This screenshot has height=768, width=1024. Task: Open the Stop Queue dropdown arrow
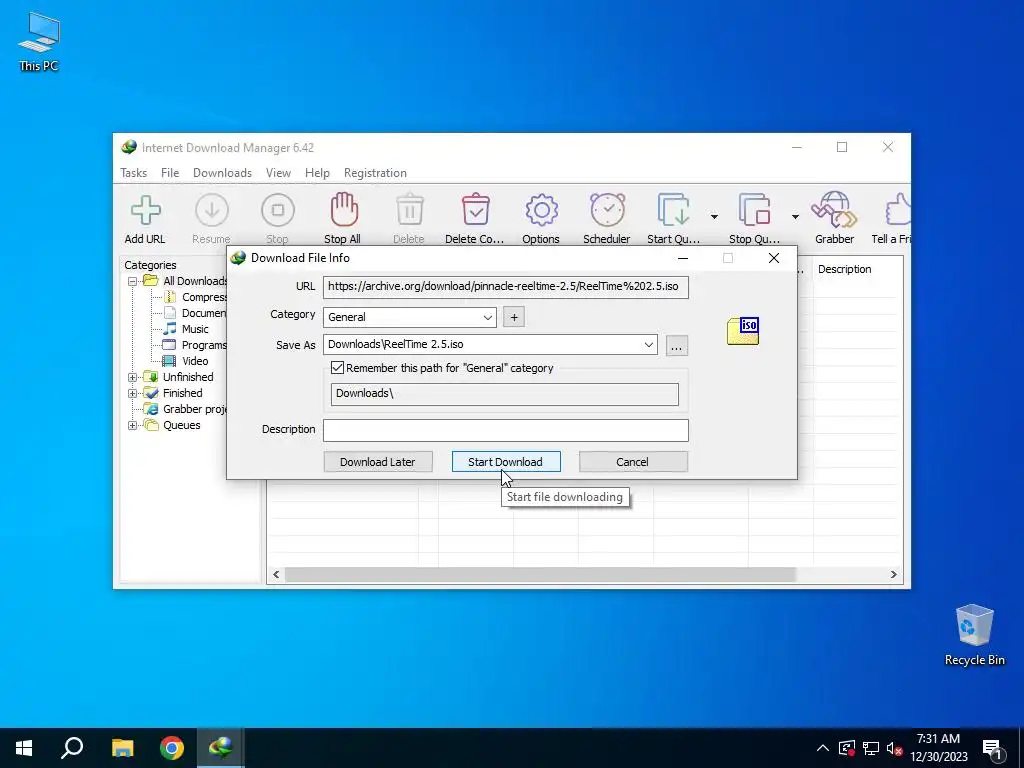click(x=795, y=217)
